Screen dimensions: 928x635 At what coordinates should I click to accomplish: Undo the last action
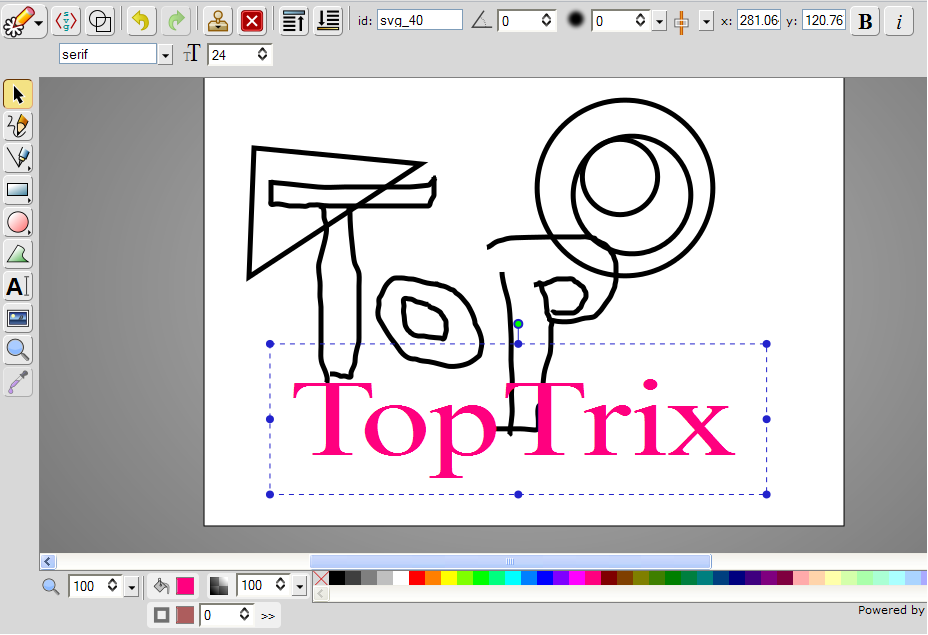(x=139, y=20)
